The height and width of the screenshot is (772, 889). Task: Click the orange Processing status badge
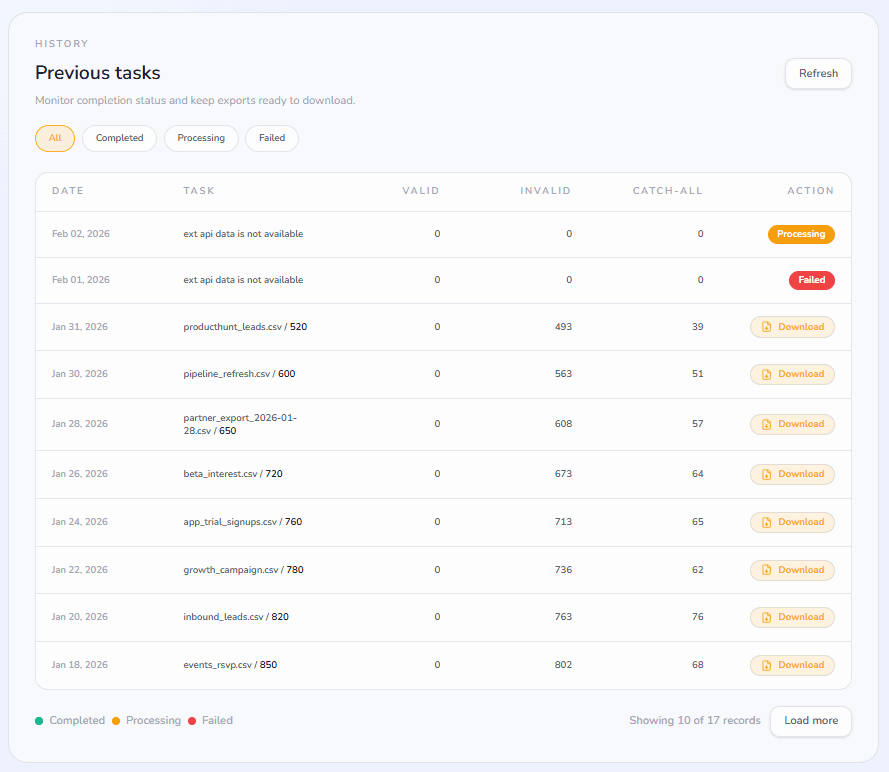pyautogui.click(x=801, y=234)
